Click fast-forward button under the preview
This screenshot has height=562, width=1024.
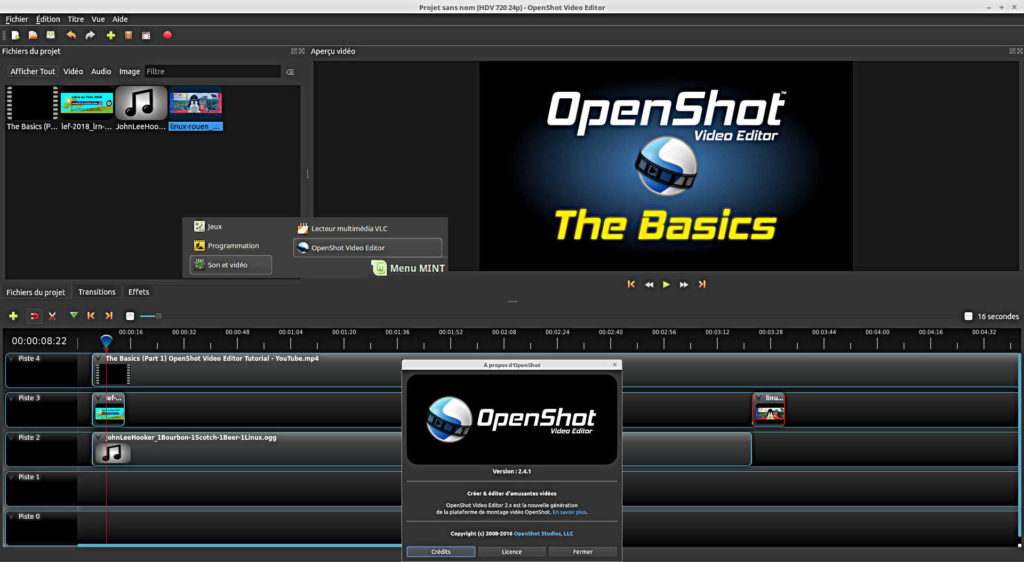(x=684, y=285)
